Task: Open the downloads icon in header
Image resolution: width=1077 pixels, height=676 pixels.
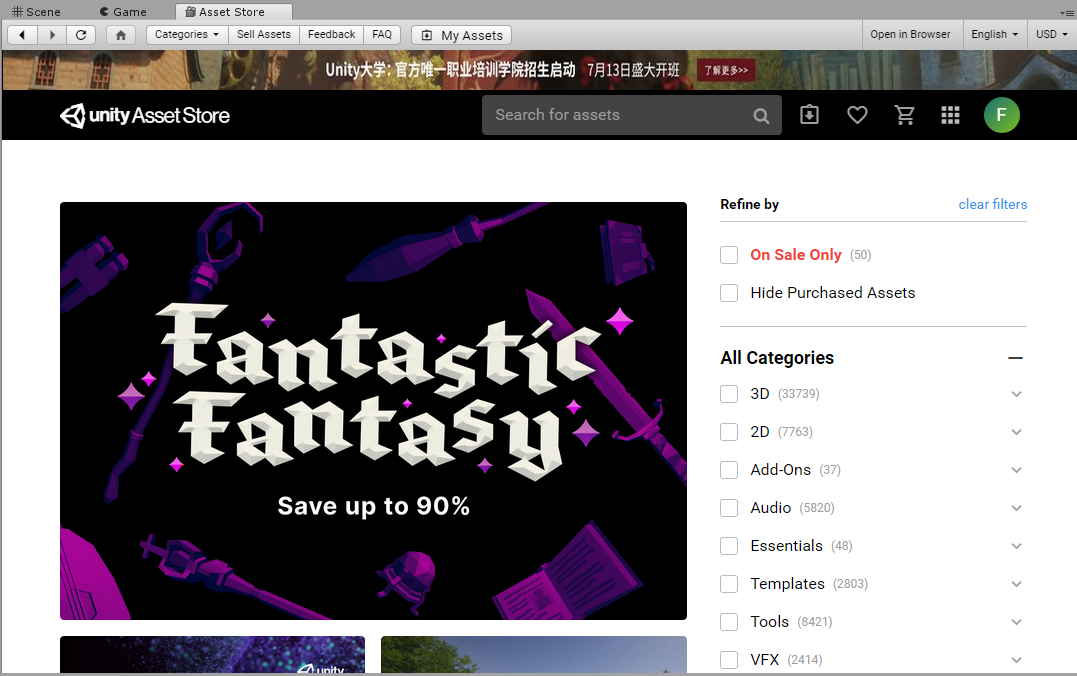Action: 810,115
